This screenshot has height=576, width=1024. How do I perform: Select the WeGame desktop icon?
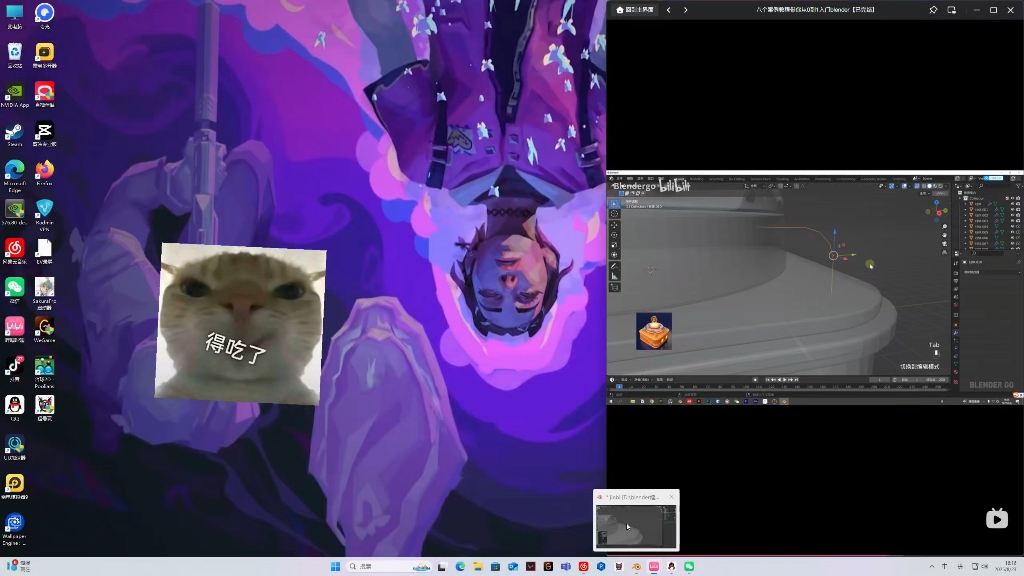(x=44, y=327)
